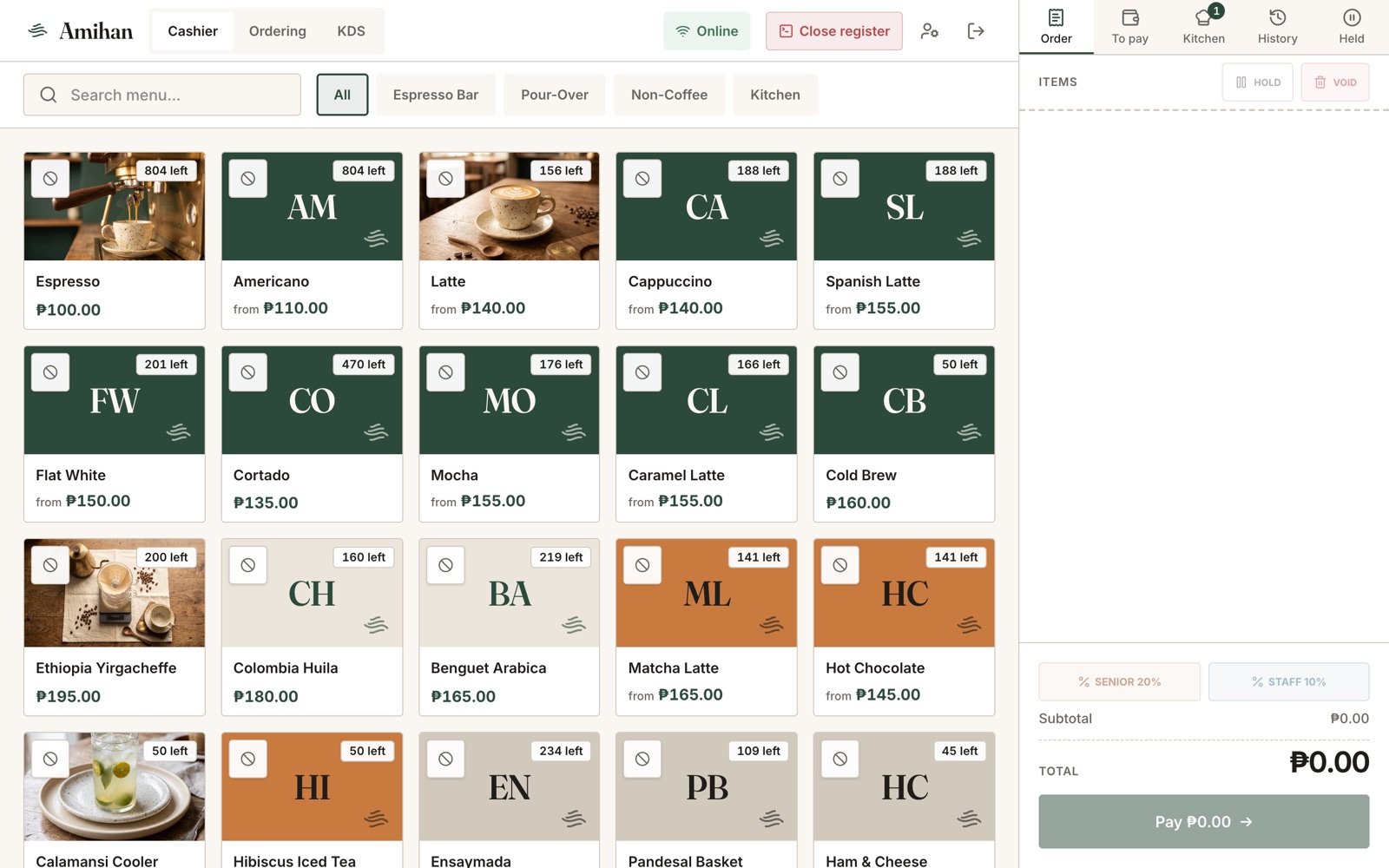Click the Pay ₱0.00 button
Viewport: 1389px width, 868px height.
click(x=1204, y=822)
